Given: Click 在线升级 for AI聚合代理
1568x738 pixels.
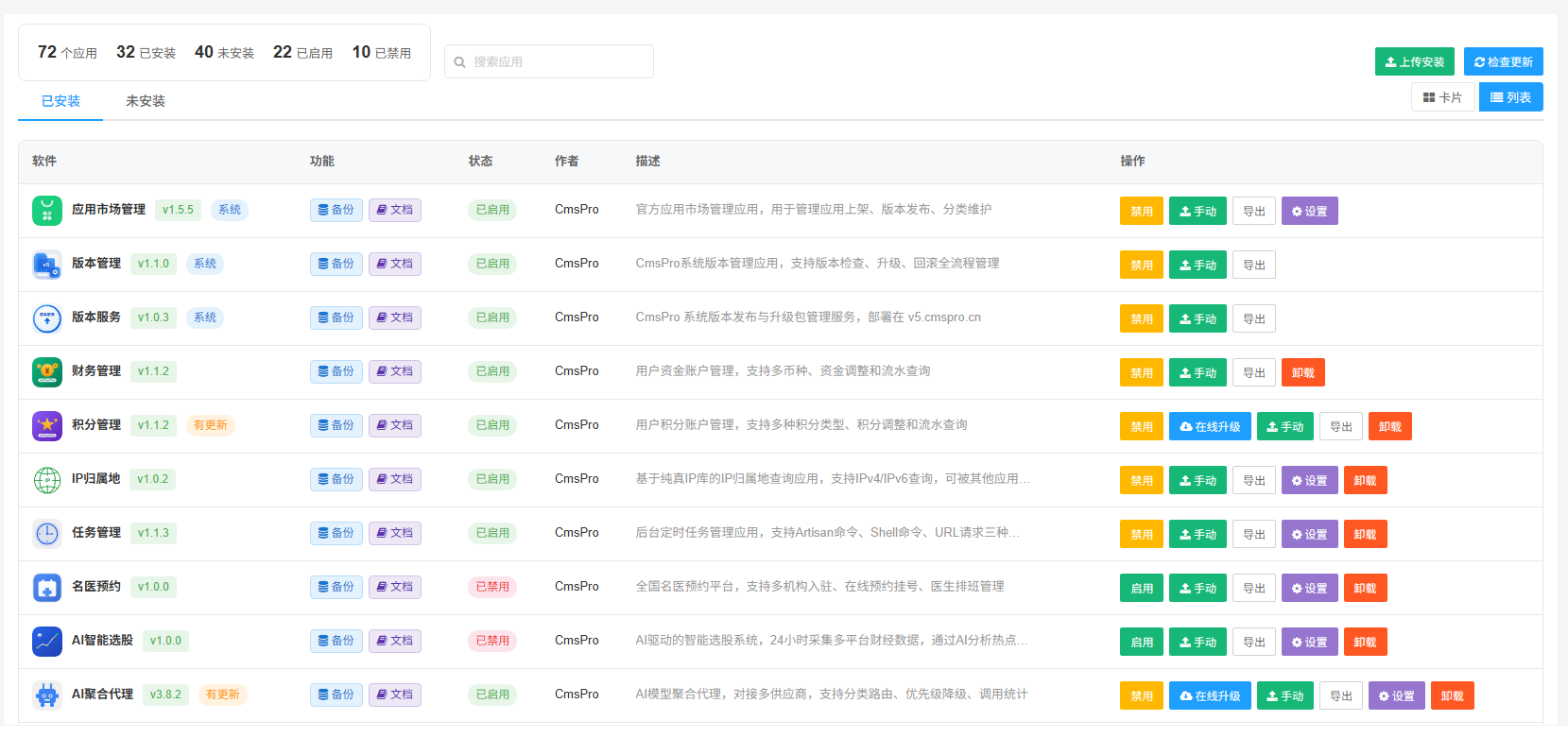Looking at the screenshot, I should (1210, 695).
